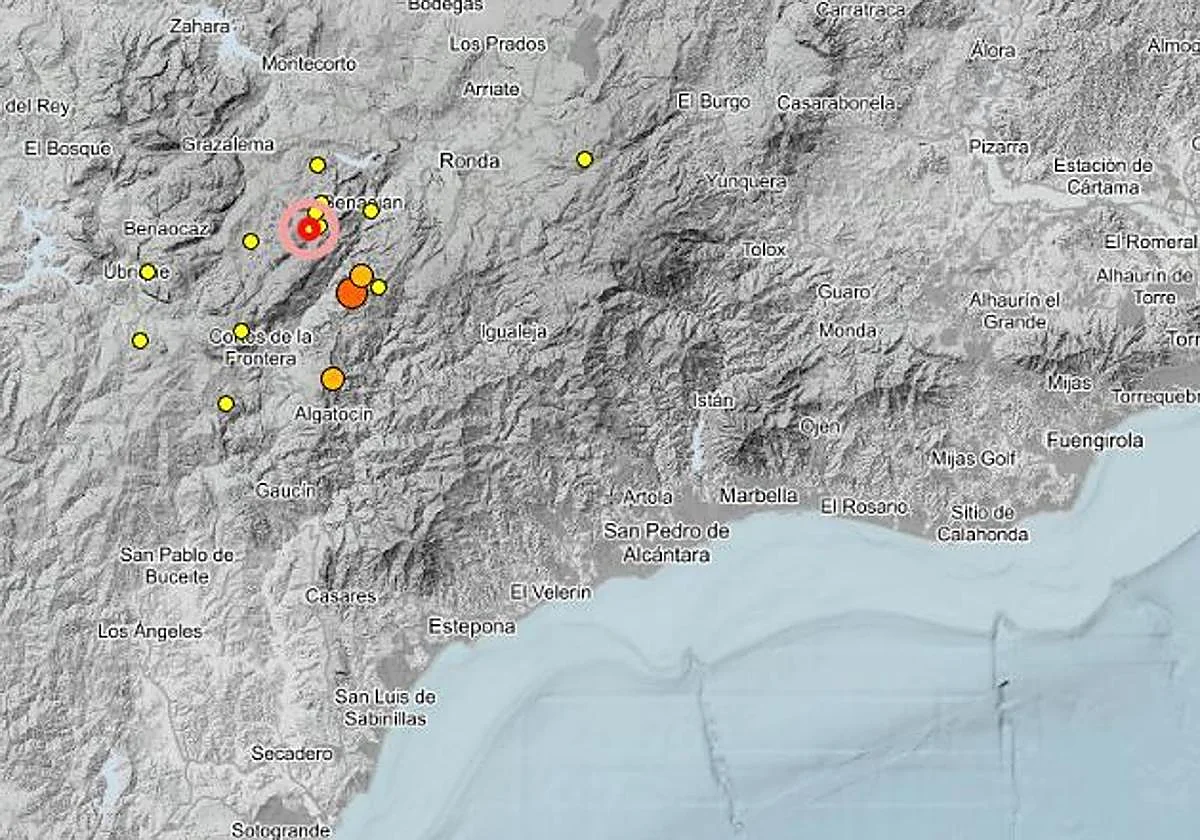Click the Ronda place label
Screen dimensions: 1200x840
tap(470, 160)
